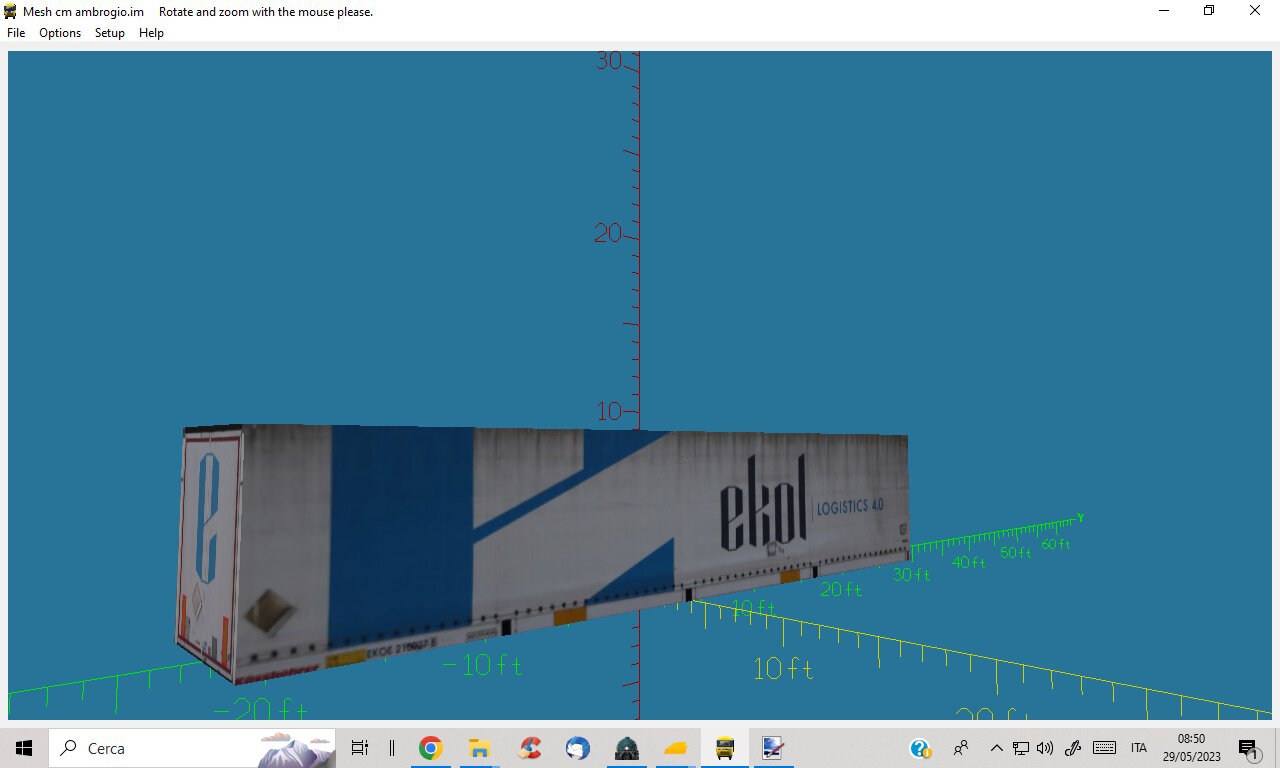Image resolution: width=1280 pixels, height=768 pixels.
Task: Open the Setup menu
Action: pos(110,33)
